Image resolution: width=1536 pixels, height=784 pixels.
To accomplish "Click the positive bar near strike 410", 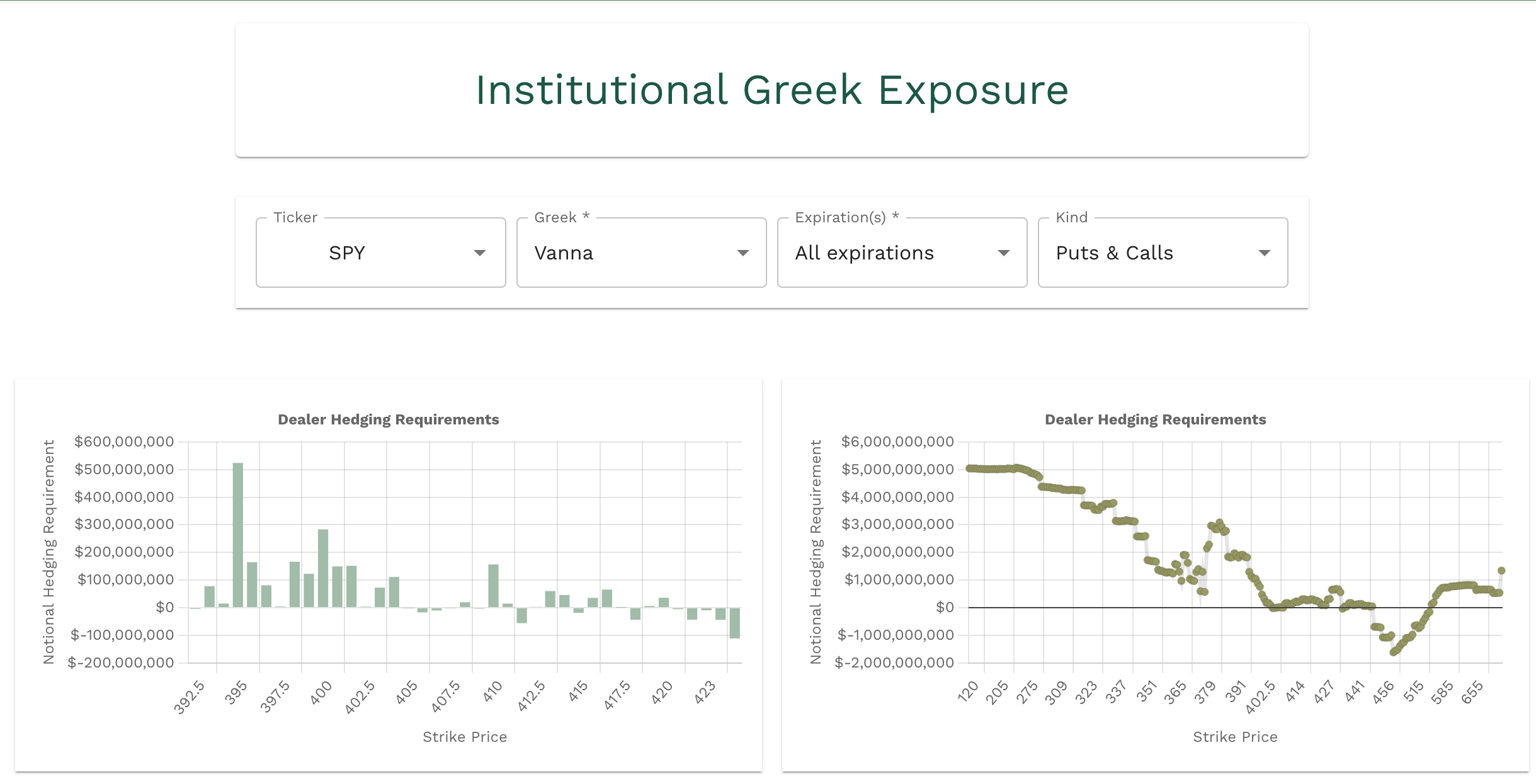I will (493, 586).
